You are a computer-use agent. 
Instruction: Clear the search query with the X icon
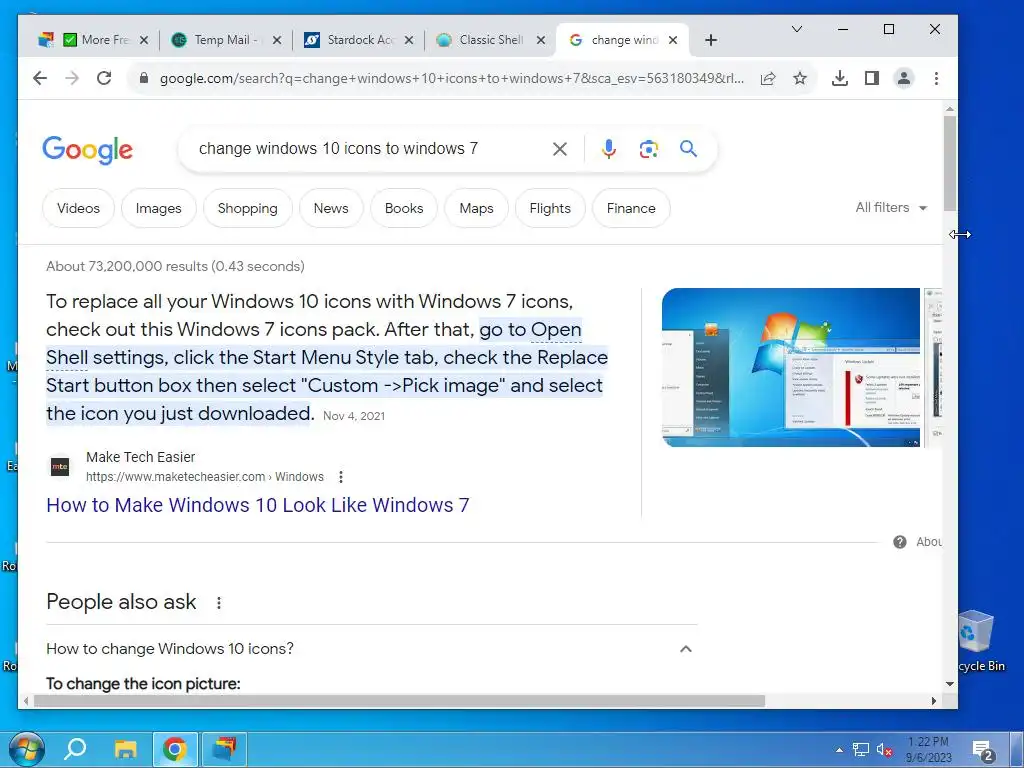click(x=560, y=149)
